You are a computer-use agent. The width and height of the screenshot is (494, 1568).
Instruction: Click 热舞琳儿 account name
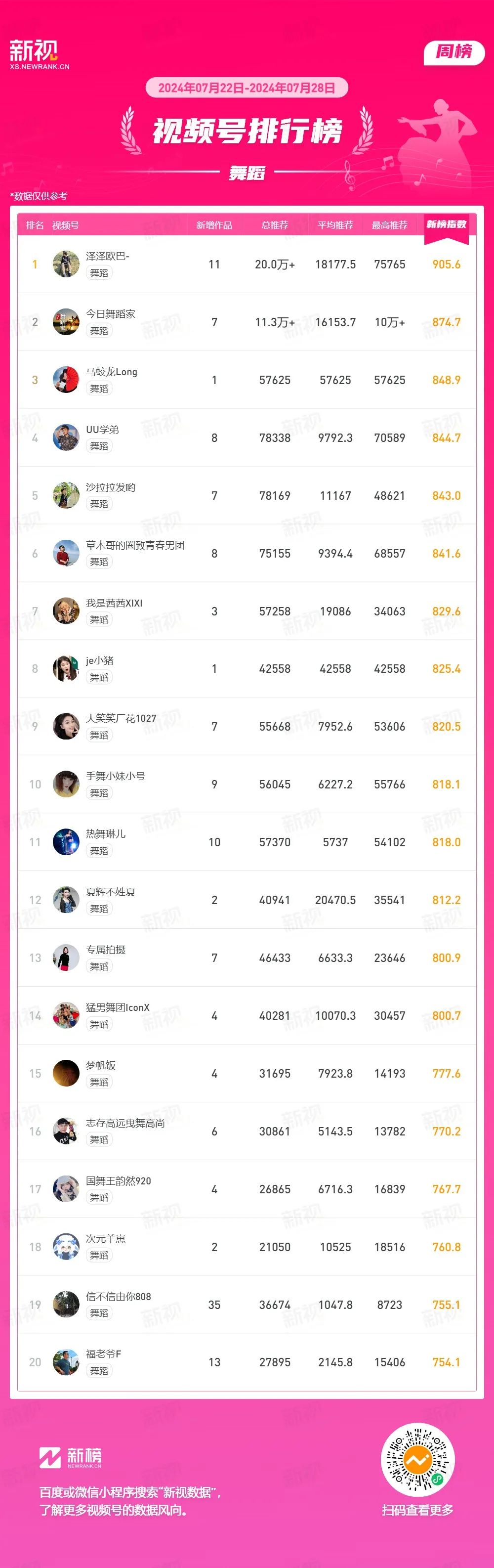click(106, 834)
